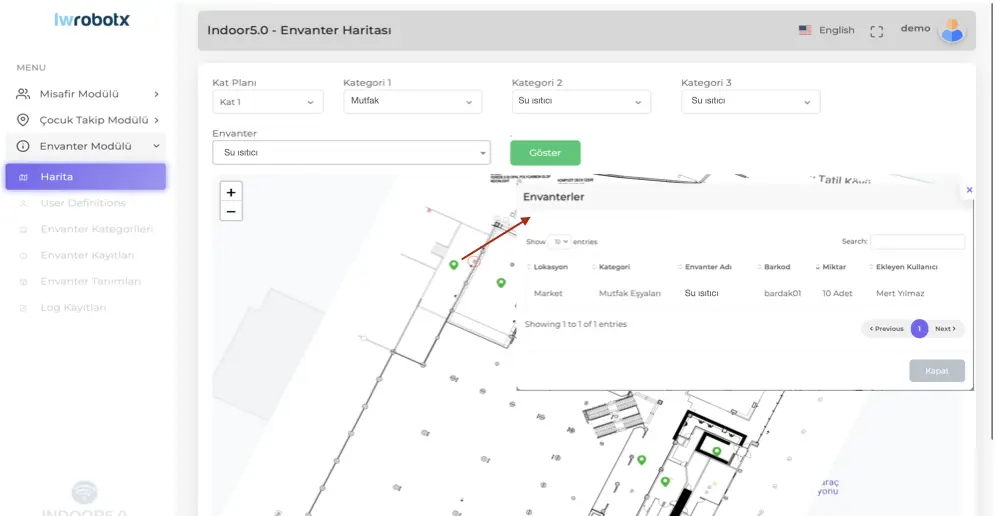
Task: Open the Envanter Su ısıtıcı dropdown
Action: (351, 153)
